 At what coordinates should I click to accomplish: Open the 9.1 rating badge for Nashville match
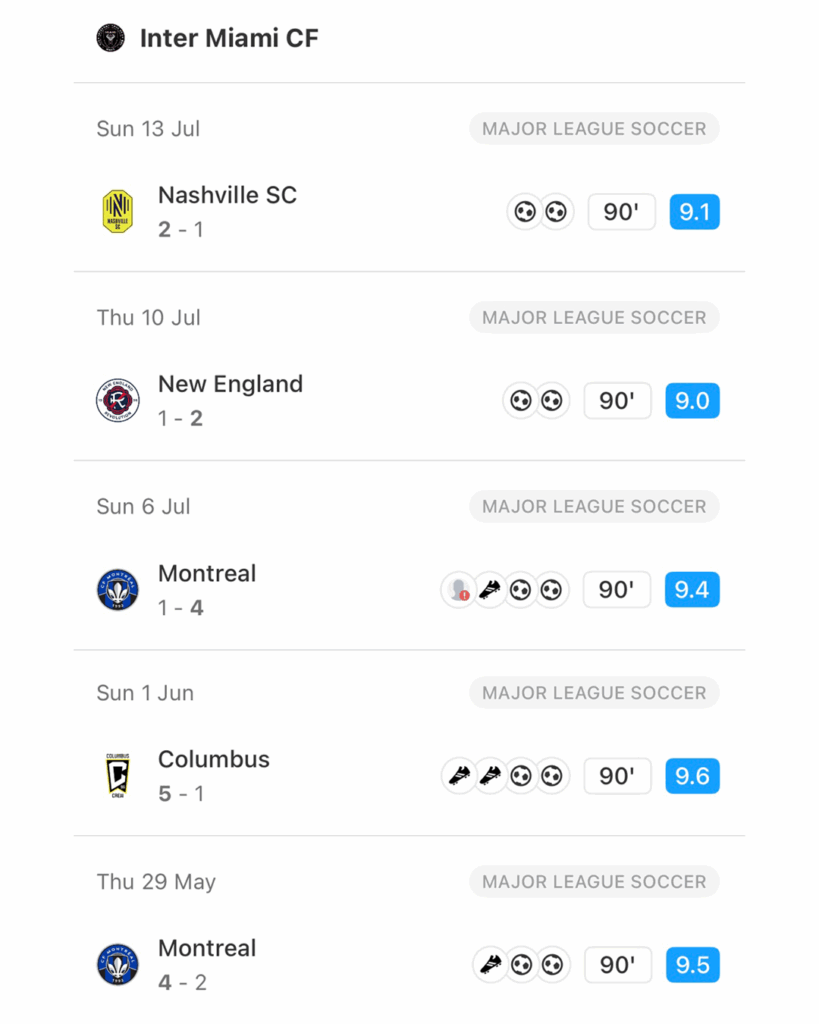694,212
